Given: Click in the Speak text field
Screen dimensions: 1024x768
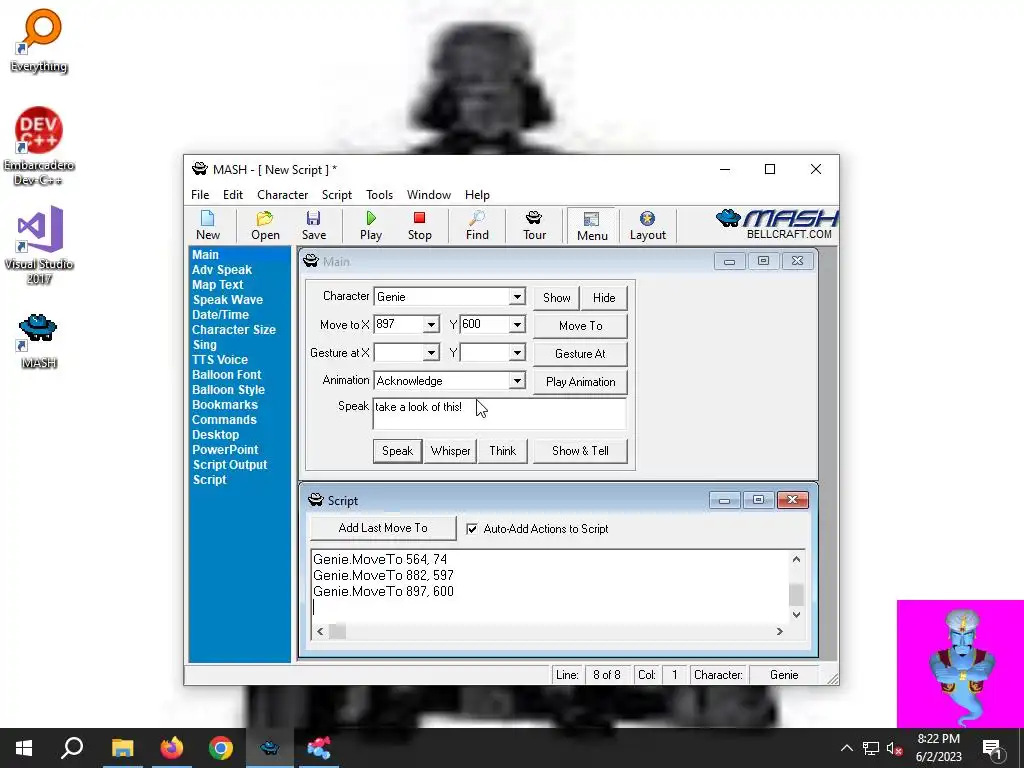Looking at the screenshot, I should (x=500, y=413).
